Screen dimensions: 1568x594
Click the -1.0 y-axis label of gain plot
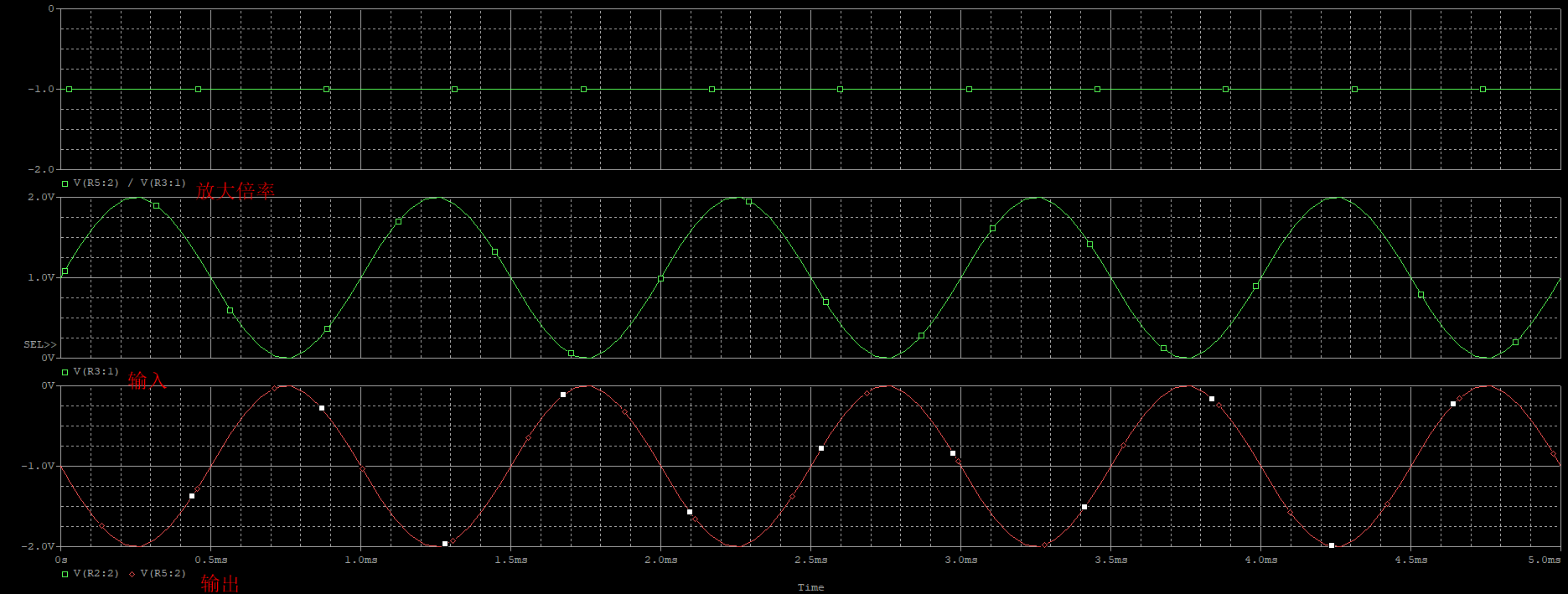(x=41, y=89)
